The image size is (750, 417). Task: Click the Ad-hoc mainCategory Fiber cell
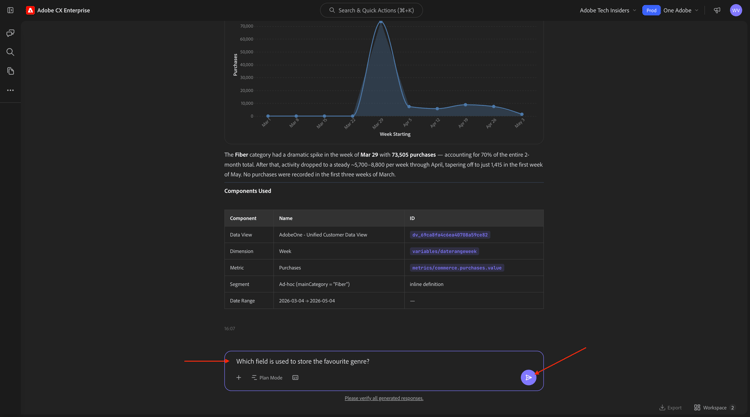[314, 284]
